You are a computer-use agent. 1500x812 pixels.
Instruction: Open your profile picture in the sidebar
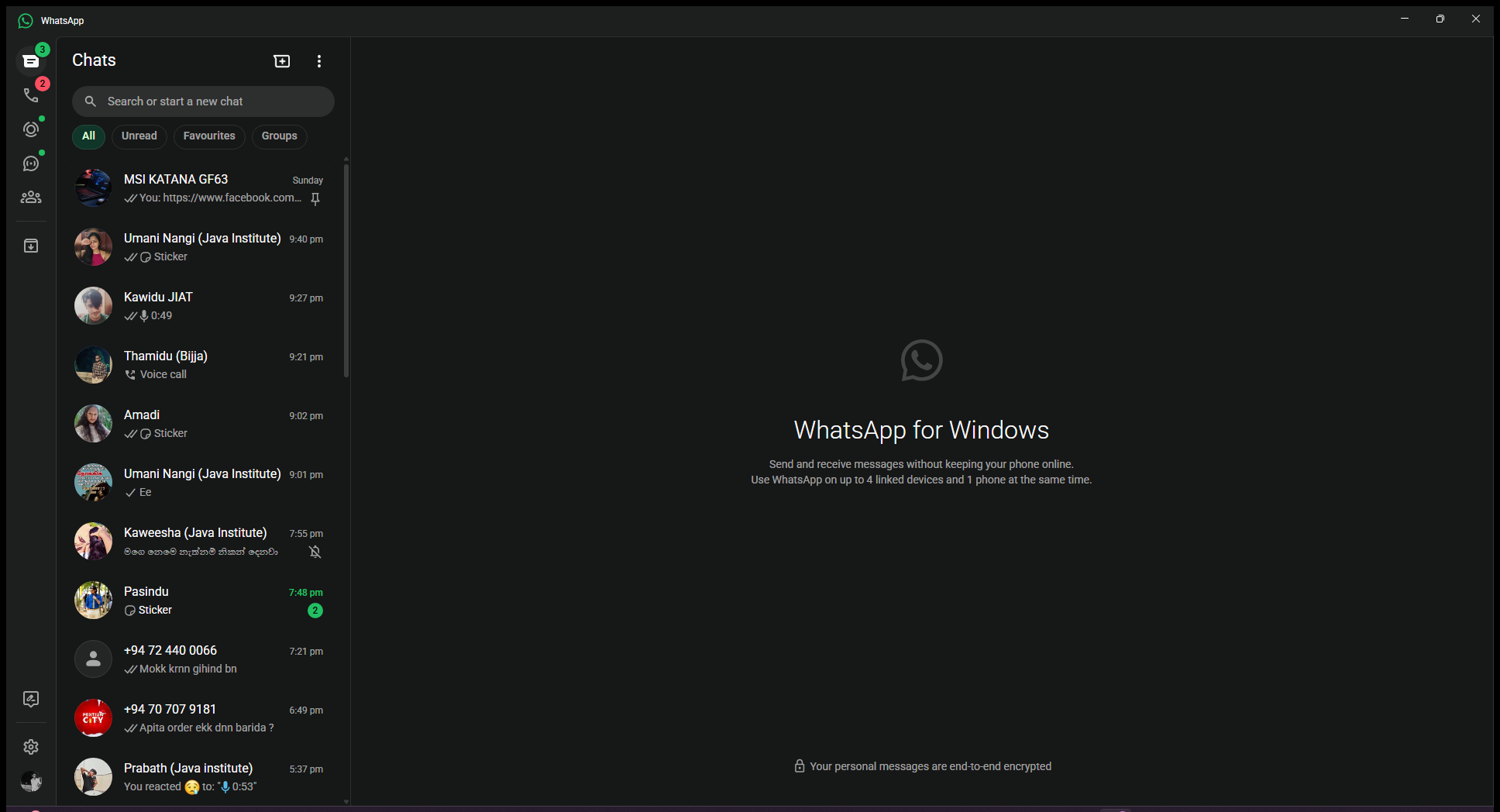tap(31, 781)
